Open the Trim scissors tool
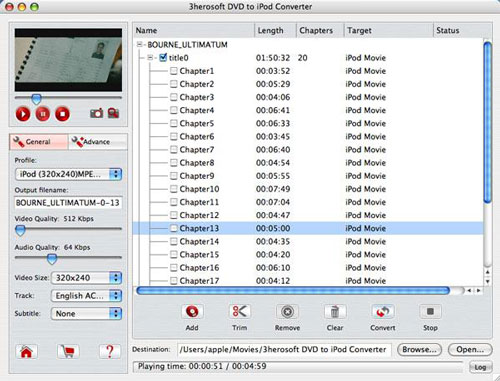 tap(239, 312)
